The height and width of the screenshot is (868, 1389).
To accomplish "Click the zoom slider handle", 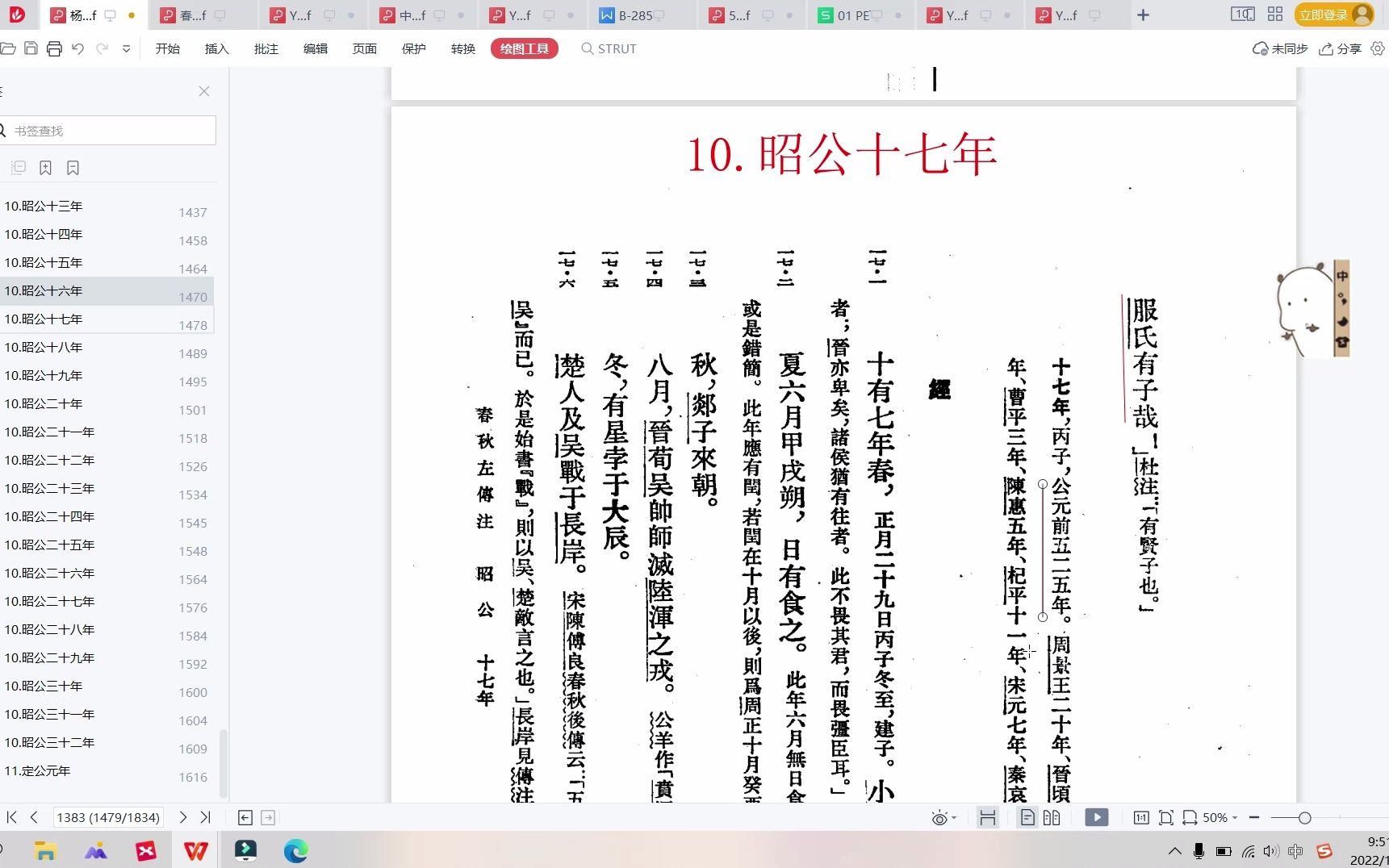I will click(1304, 818).
